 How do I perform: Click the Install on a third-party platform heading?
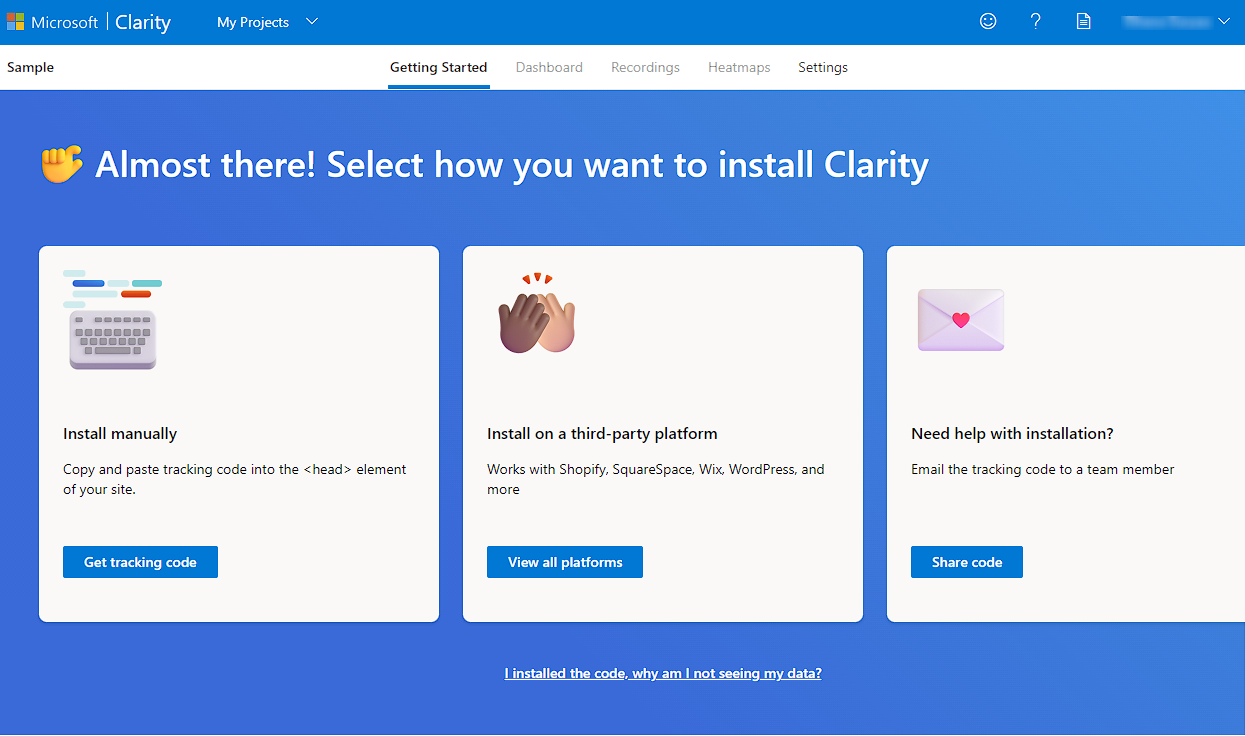[602, 434]
